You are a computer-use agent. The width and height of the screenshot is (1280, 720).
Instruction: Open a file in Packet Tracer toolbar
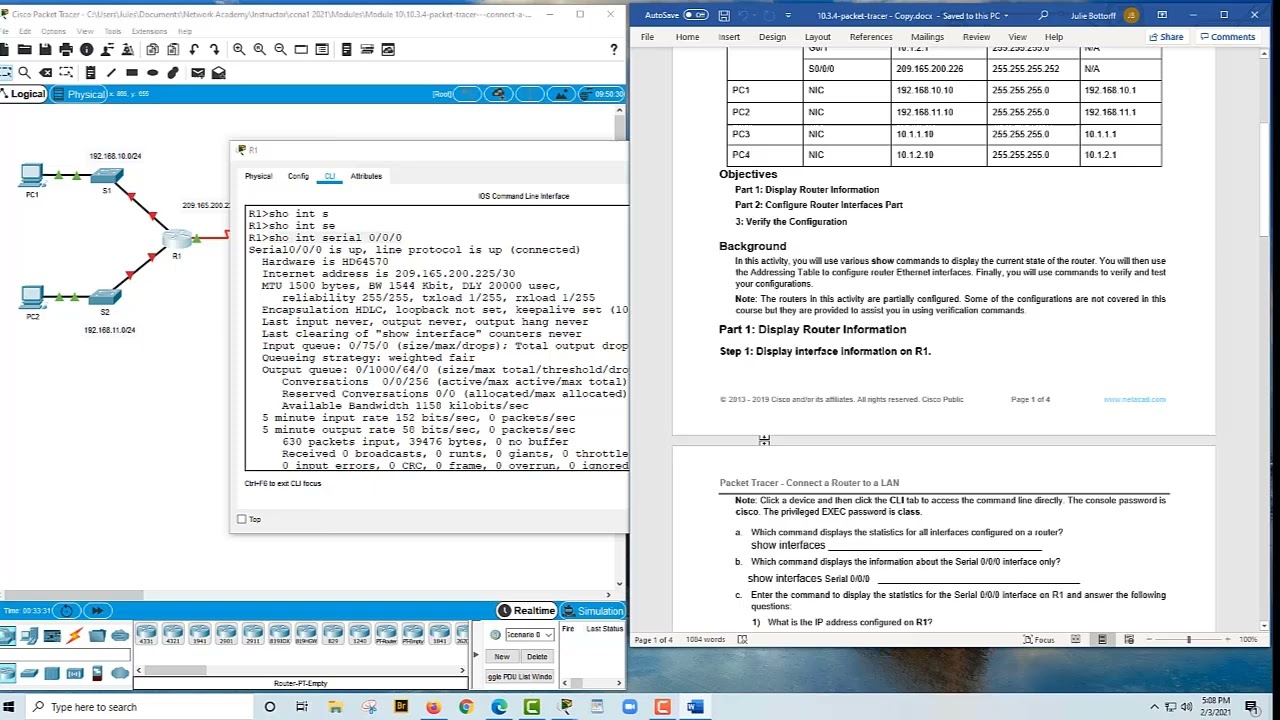pyautogui.click(x=24, y=49)
